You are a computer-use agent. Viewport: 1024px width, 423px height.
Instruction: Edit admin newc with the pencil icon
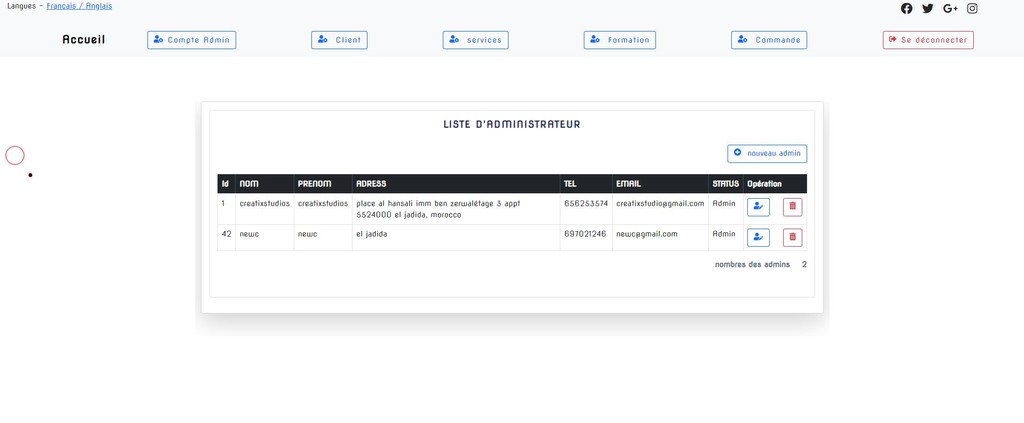tap(758, 237)
